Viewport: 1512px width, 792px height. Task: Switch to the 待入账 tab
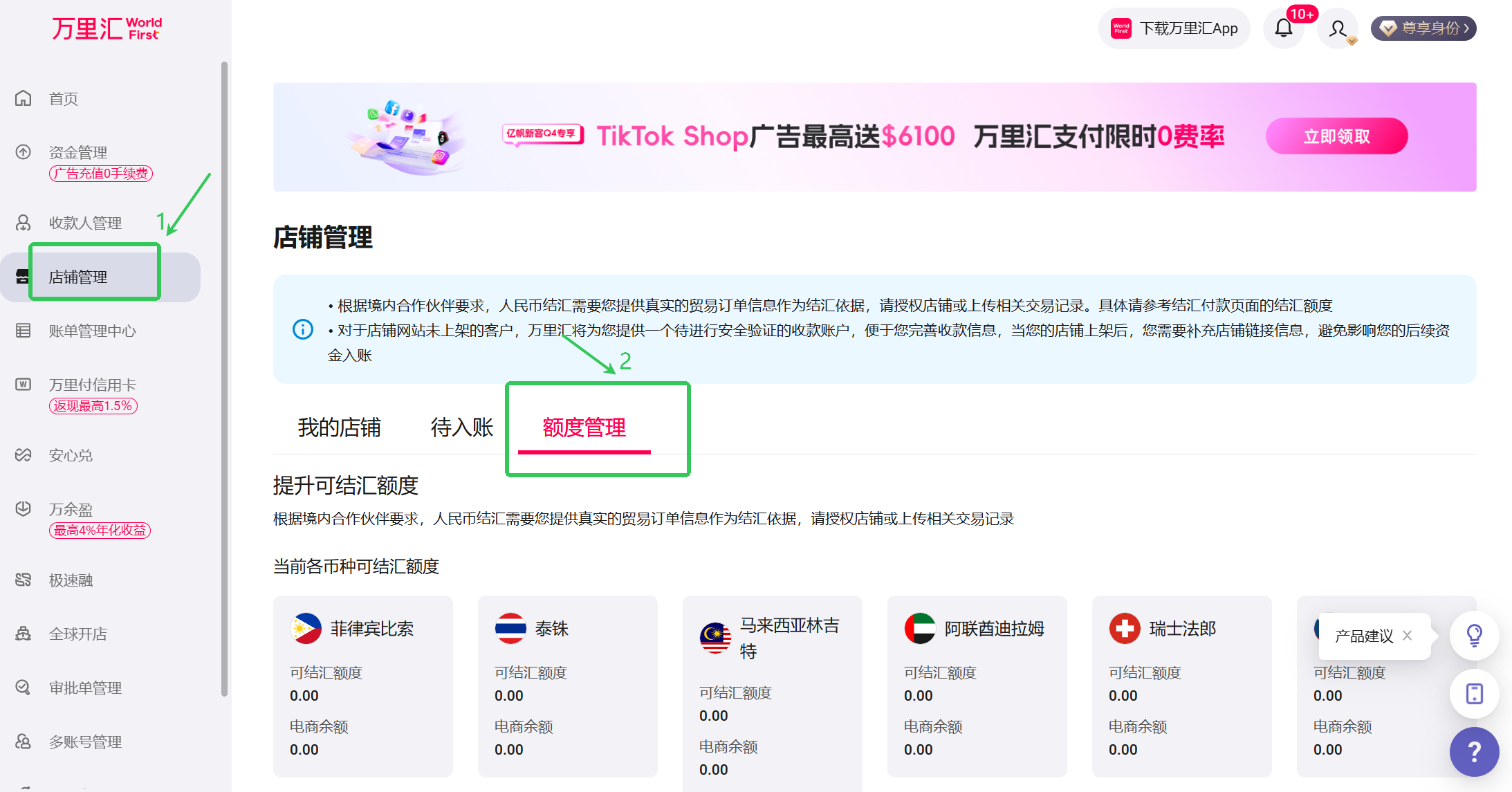pos(461,427)
